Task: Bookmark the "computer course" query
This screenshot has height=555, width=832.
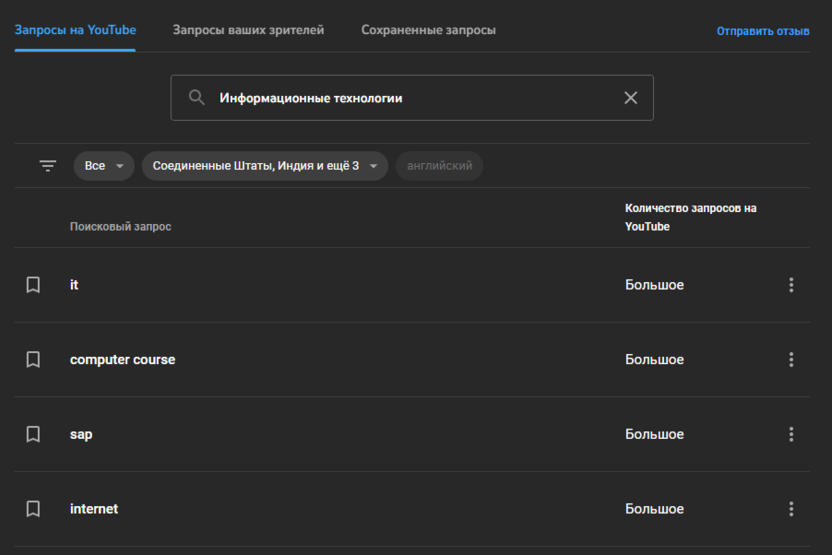Action: click(33, 360)
